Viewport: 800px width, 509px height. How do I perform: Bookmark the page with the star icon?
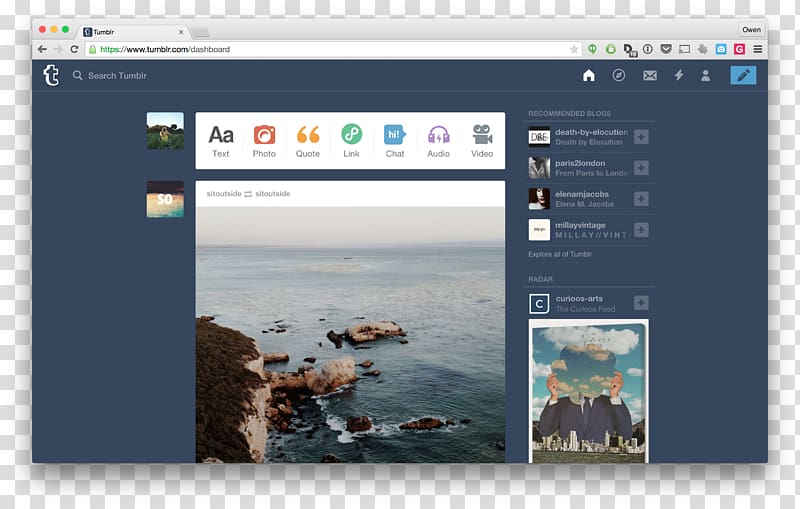pos(574,49)
